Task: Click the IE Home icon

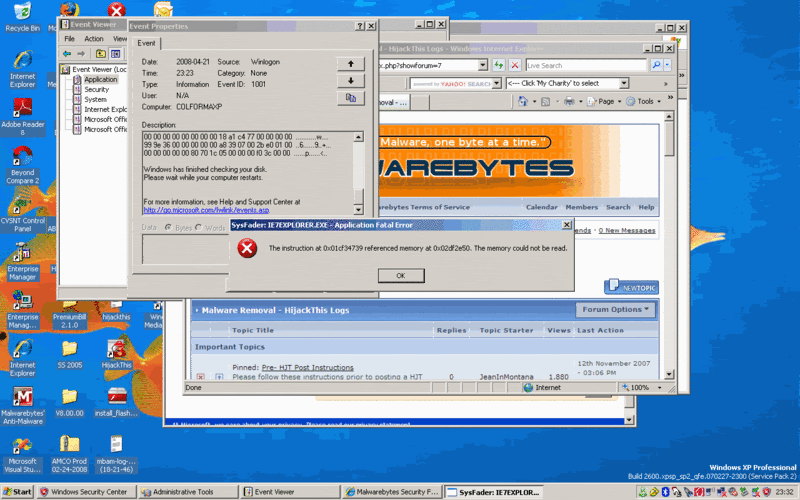Action: (523, 102)
